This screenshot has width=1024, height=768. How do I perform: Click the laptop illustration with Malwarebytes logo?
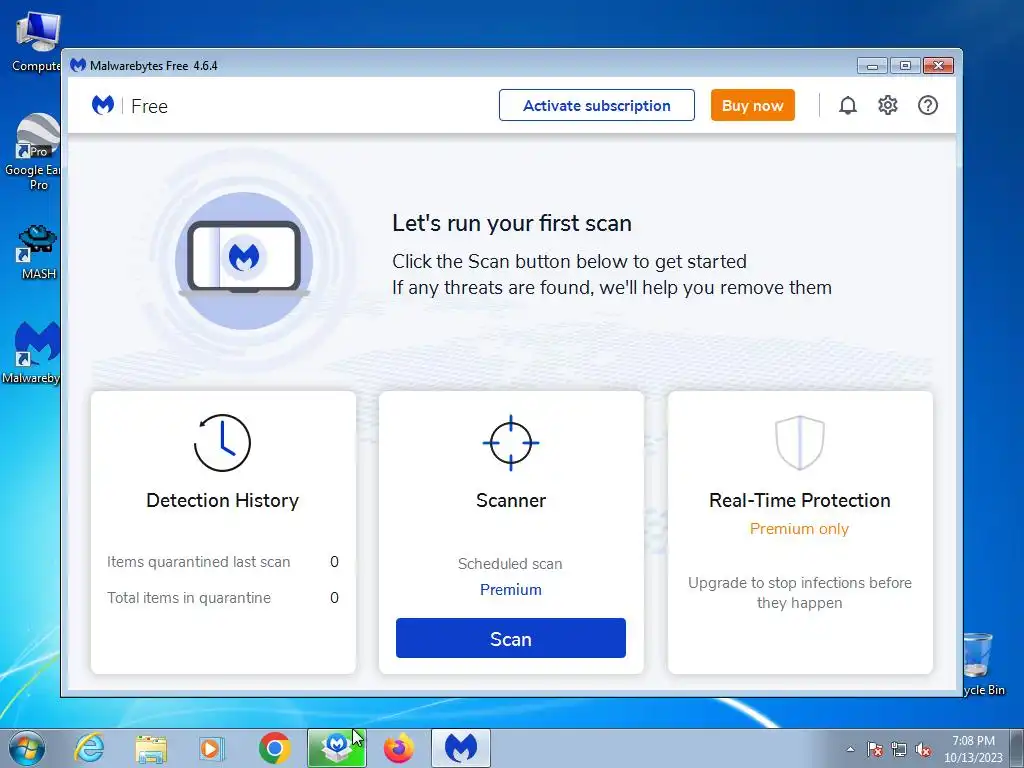(x=244, y=260)
